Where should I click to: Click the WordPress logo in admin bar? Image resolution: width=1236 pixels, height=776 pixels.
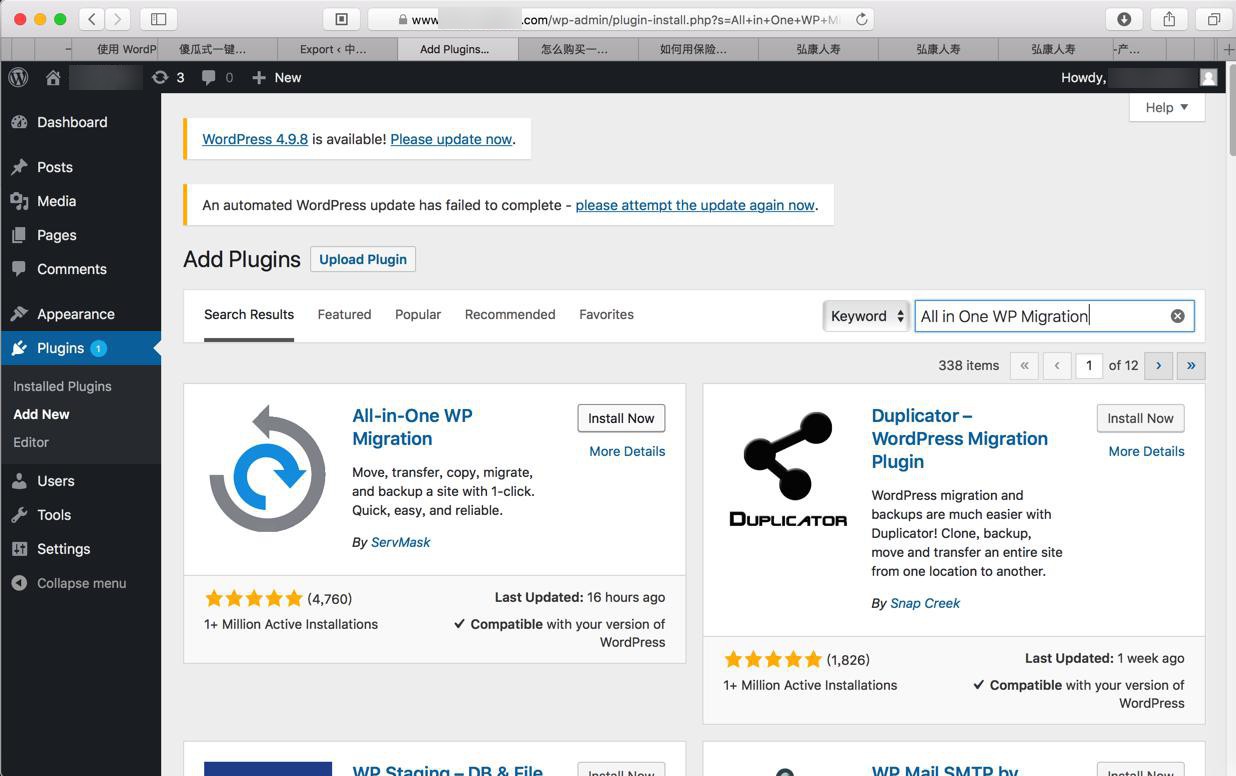coord(18,77)
